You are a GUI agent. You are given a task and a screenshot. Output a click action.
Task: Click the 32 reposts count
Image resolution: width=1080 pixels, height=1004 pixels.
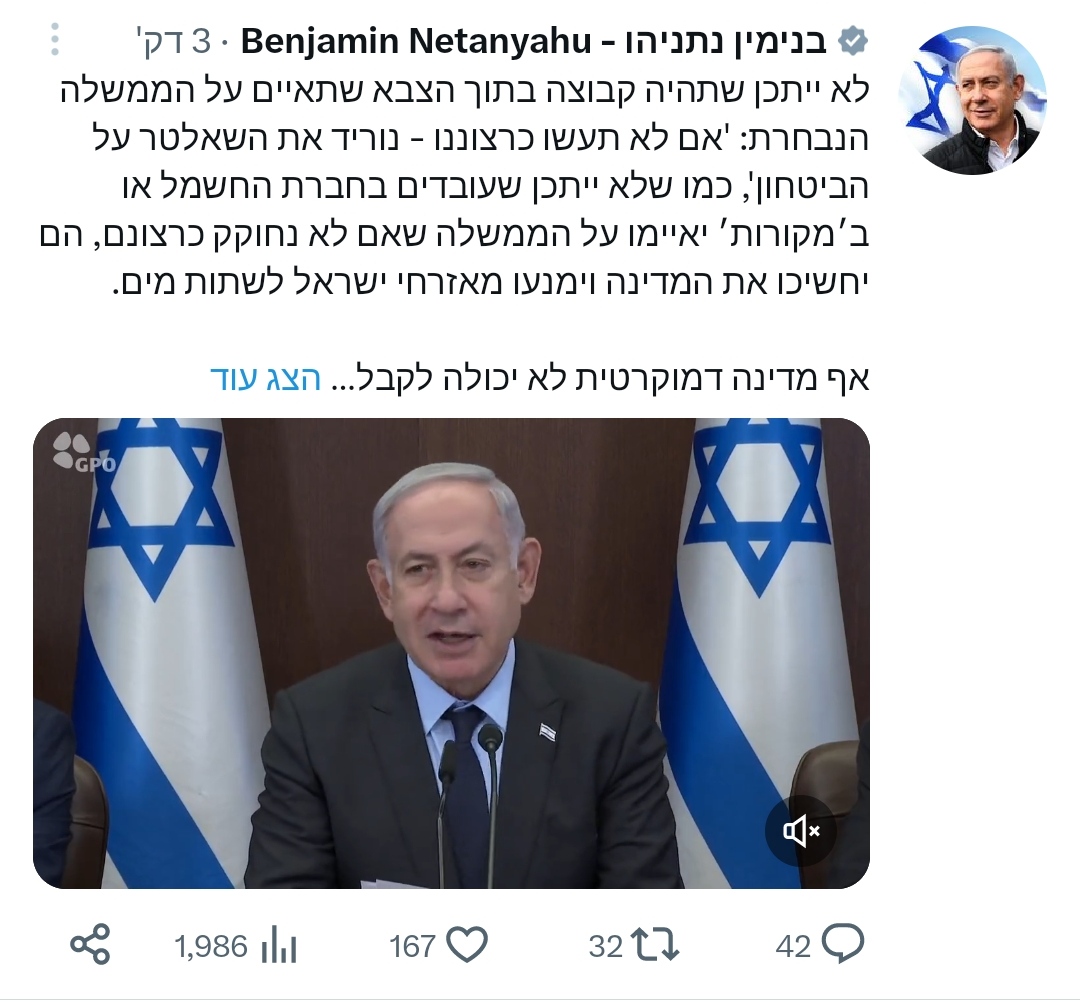point(605,946)
